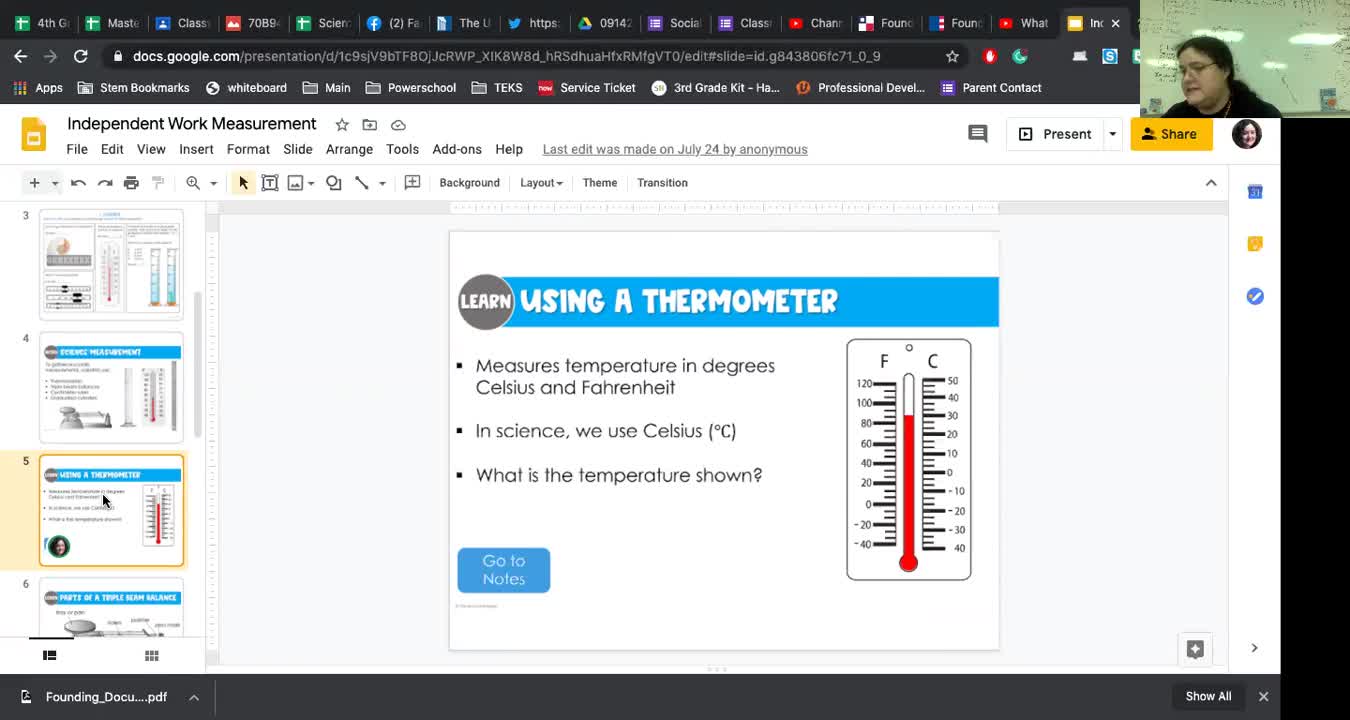Click Show All downloads
The width and height of the screenshot is (1350, 720).
tap(1208, 696)
